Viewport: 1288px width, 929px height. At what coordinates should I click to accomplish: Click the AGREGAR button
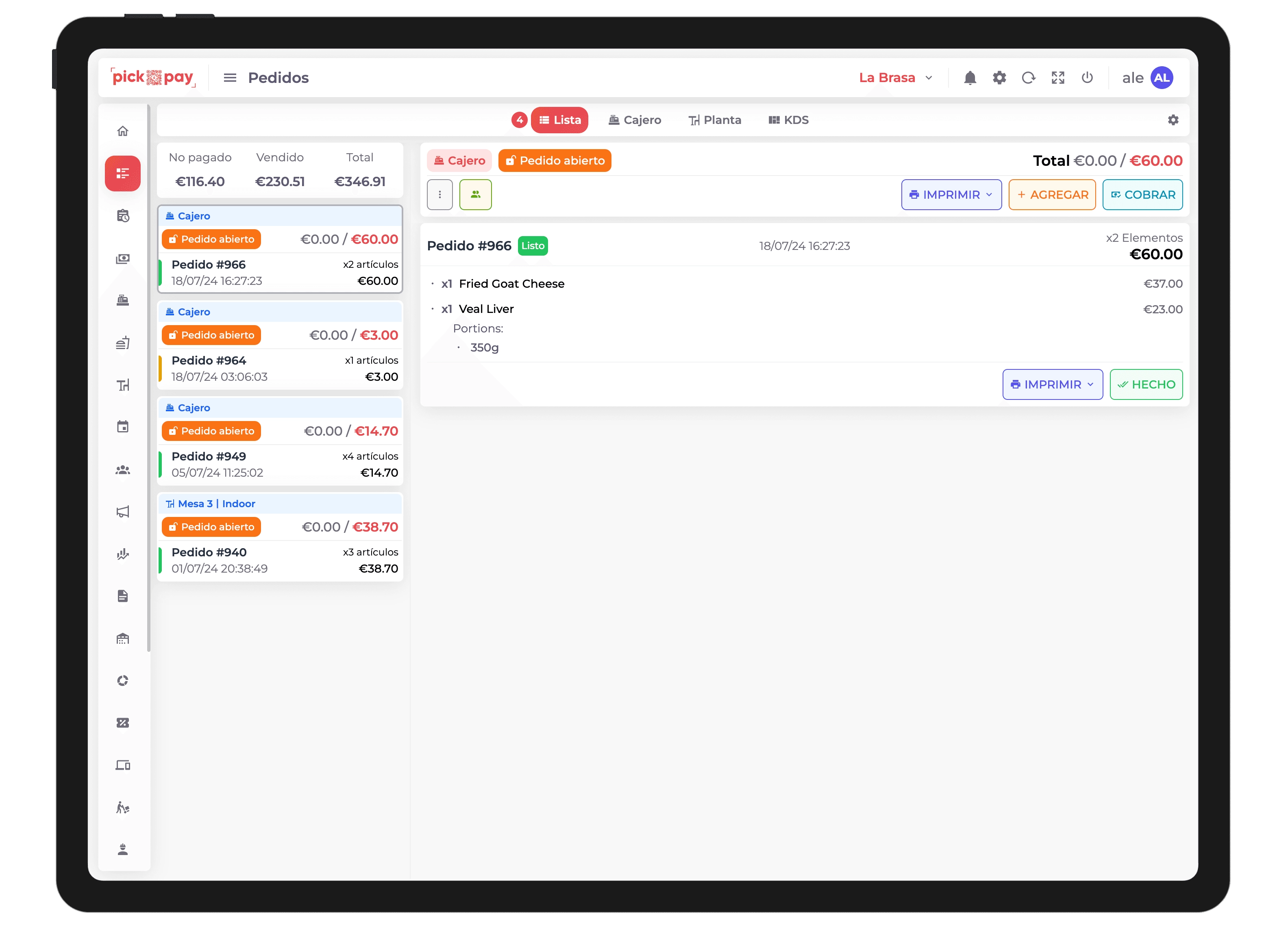(1052, 195)
